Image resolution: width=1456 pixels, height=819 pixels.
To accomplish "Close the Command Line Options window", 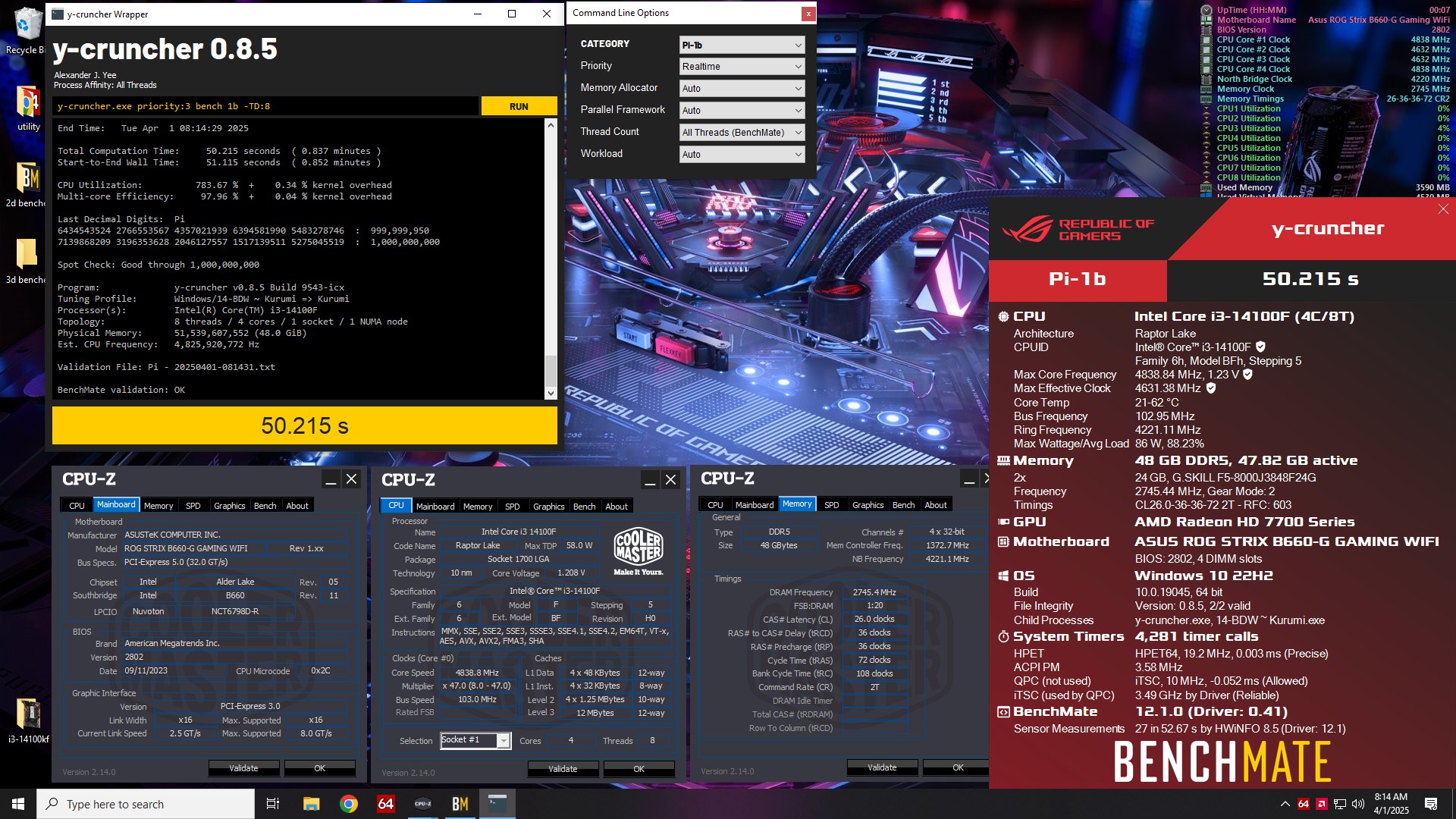I will [808, 13].
